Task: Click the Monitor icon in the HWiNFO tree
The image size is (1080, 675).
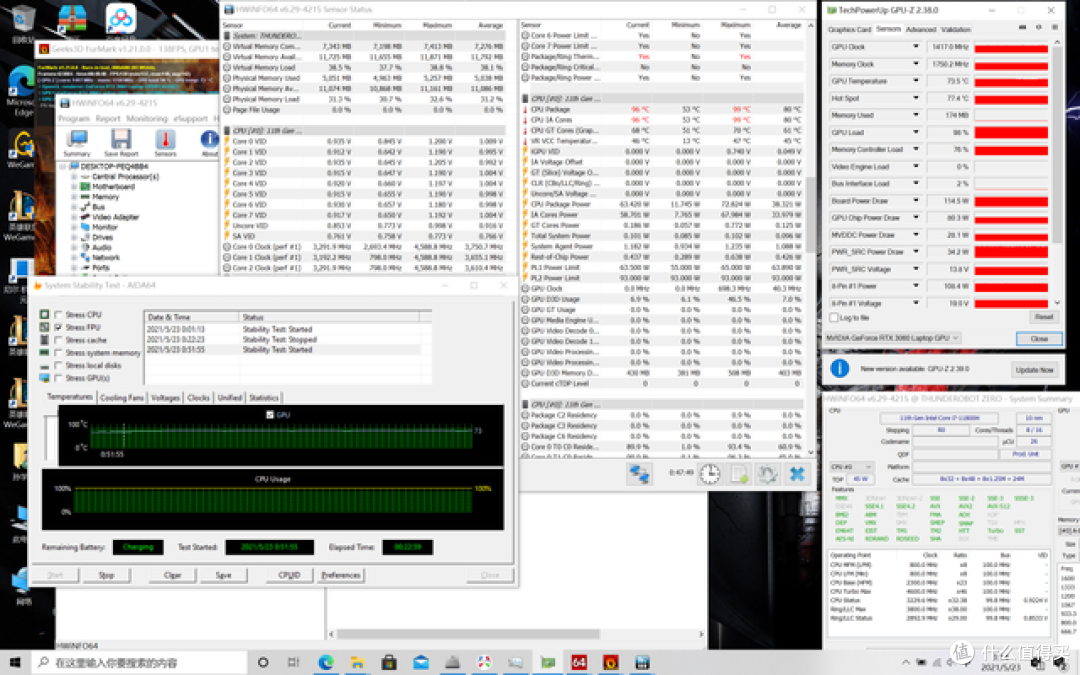Action: coord(85,227)
